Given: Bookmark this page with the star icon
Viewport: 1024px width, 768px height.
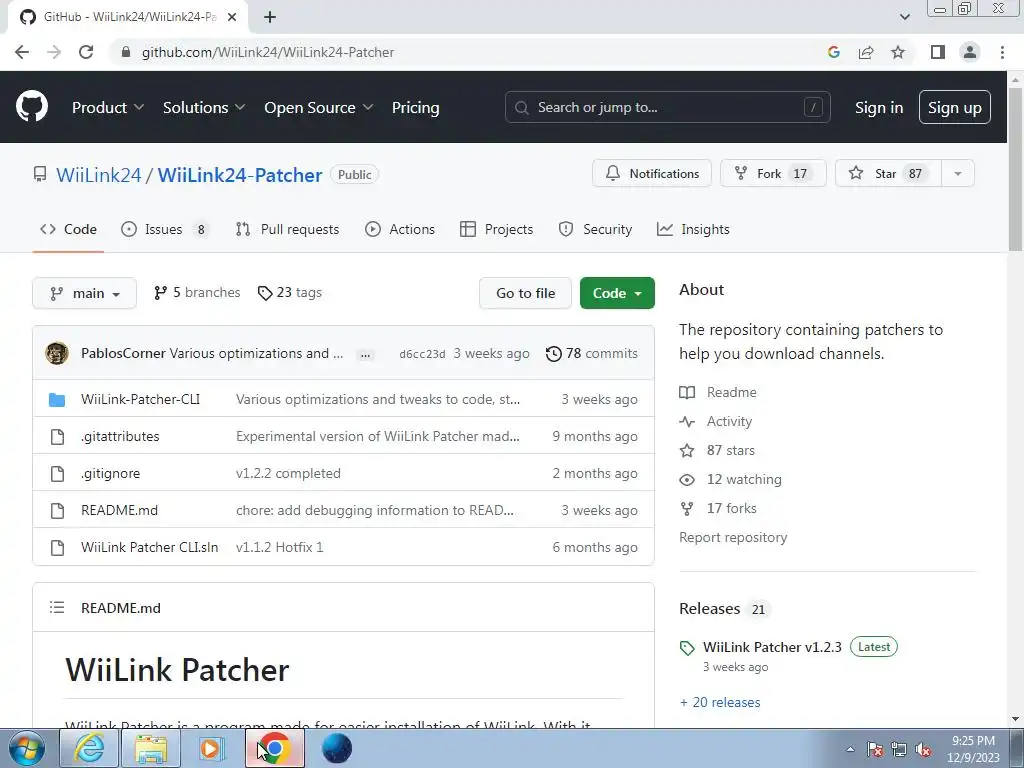Looking at the screenshot, I should coord(898,52).
